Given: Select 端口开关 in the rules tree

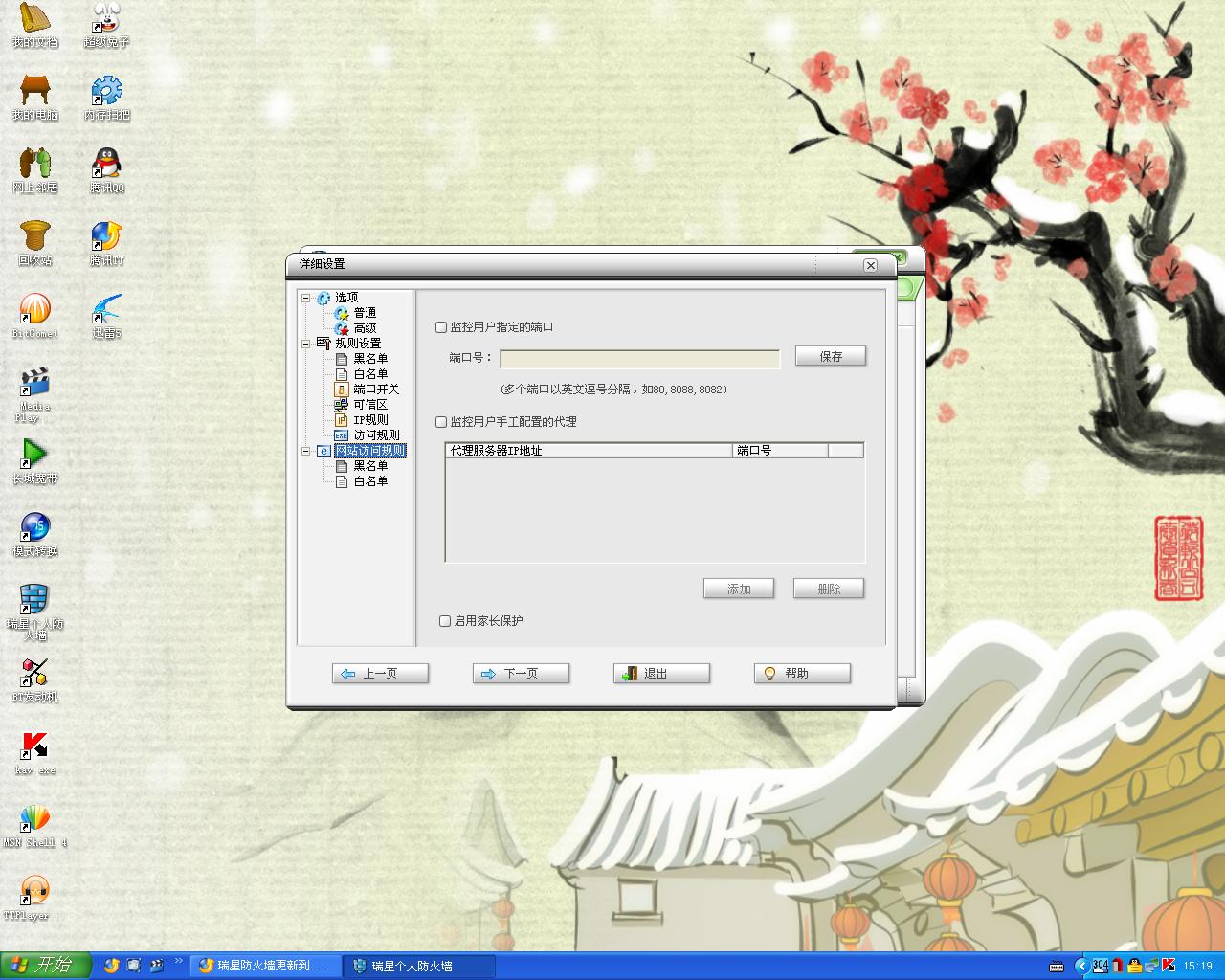Looking at the screenshot, I should (x=375, y=390).
